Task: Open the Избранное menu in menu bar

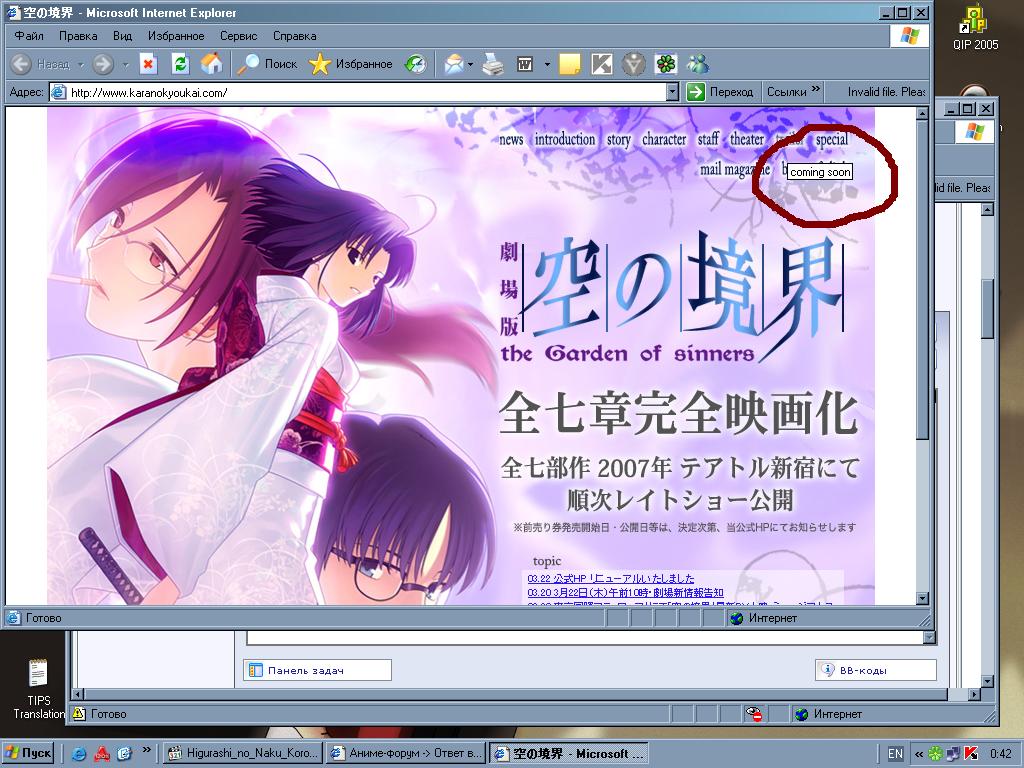Action: [x=176, y=36]
